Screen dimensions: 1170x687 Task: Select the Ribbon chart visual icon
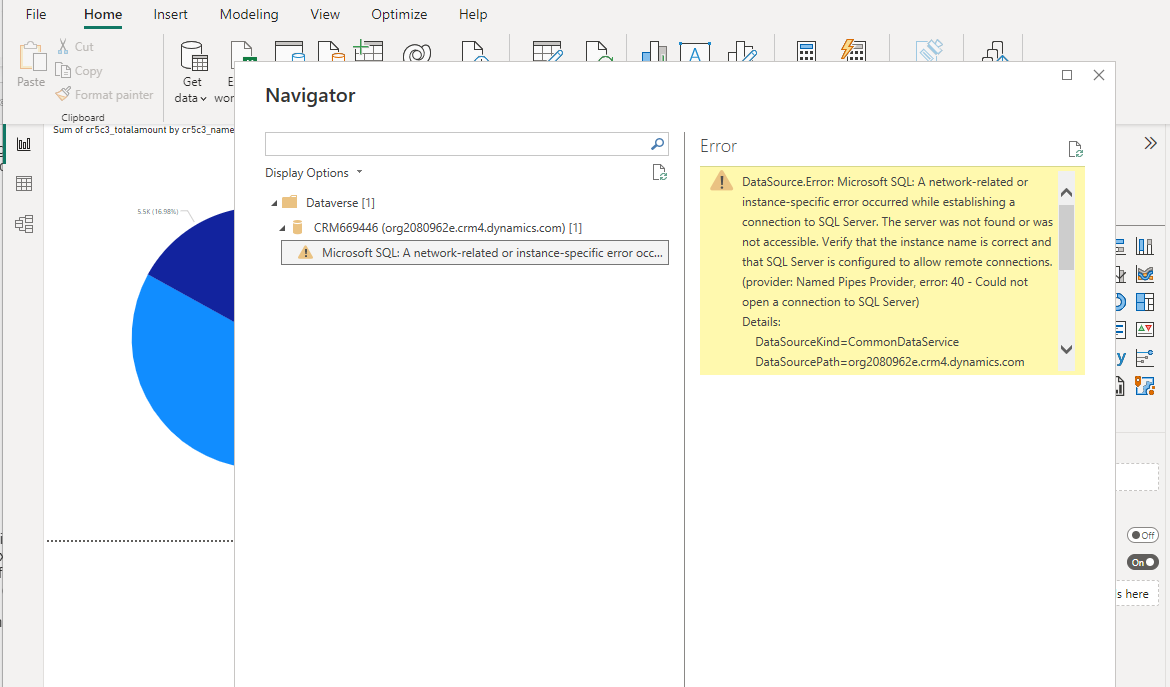click(1144, 274)
